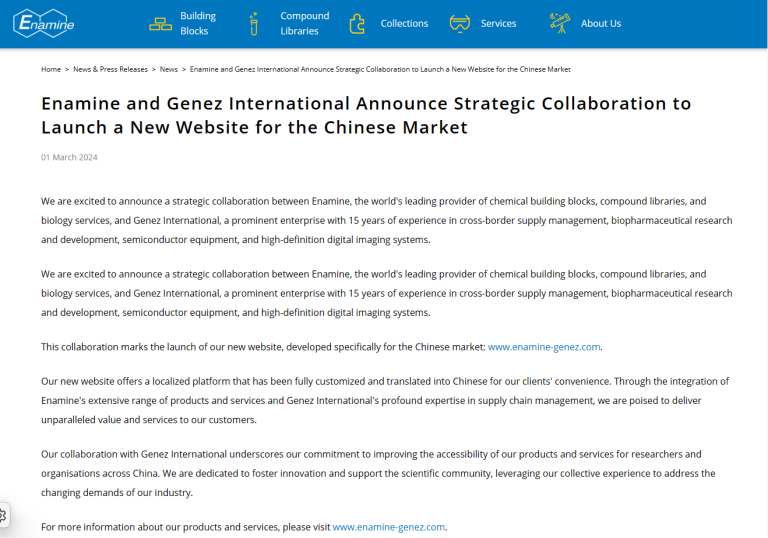The height and width of the screenshot is (538, 768).
Task: Open the Building Blocks menu
Action: click(198, 24)
